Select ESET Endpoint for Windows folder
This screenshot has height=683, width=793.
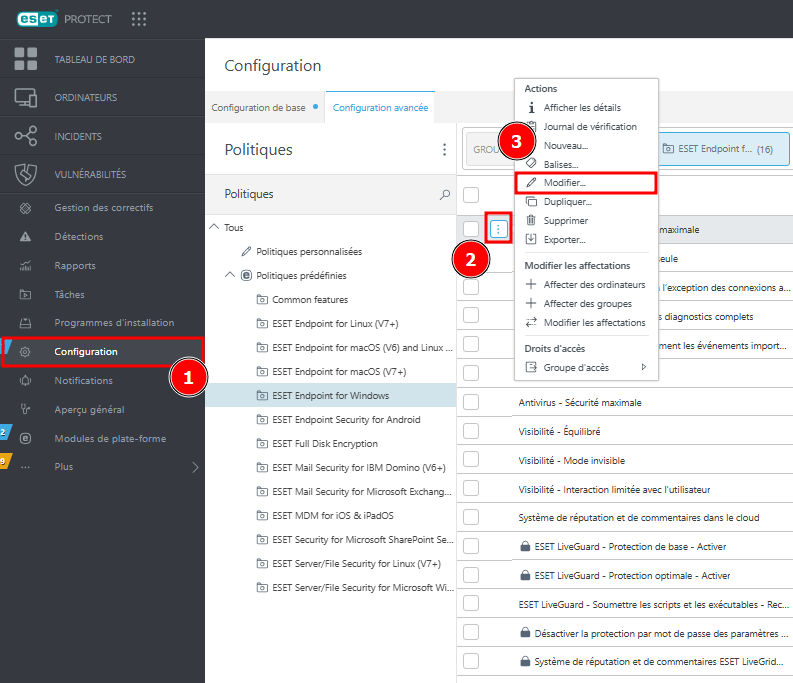(331, 395)
